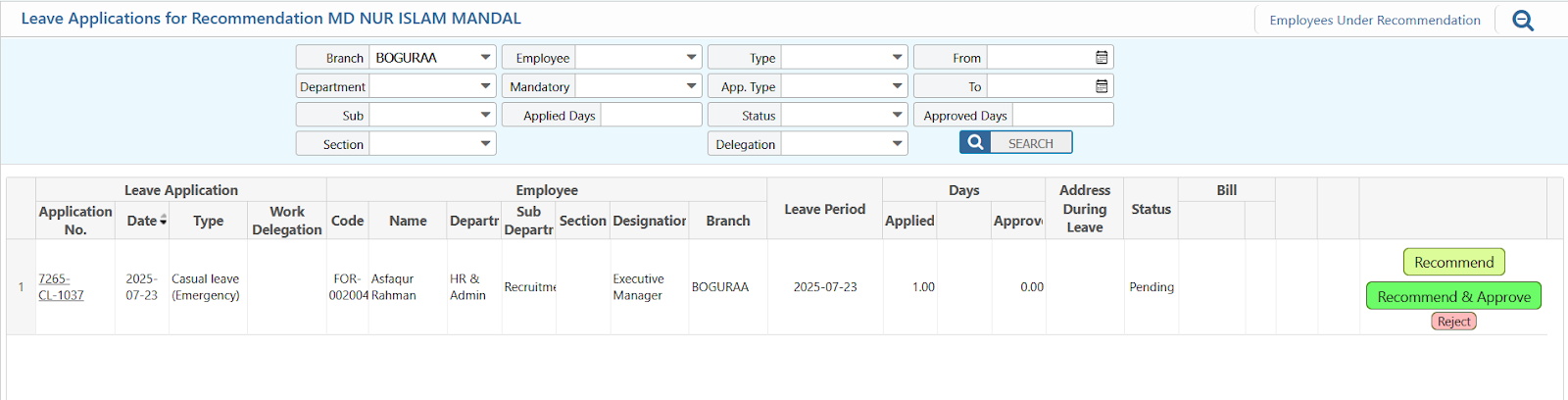The image size is (1568, 400).
Task: Click the magnifier search icon at top right
Action: click(x=1523, y=21)
